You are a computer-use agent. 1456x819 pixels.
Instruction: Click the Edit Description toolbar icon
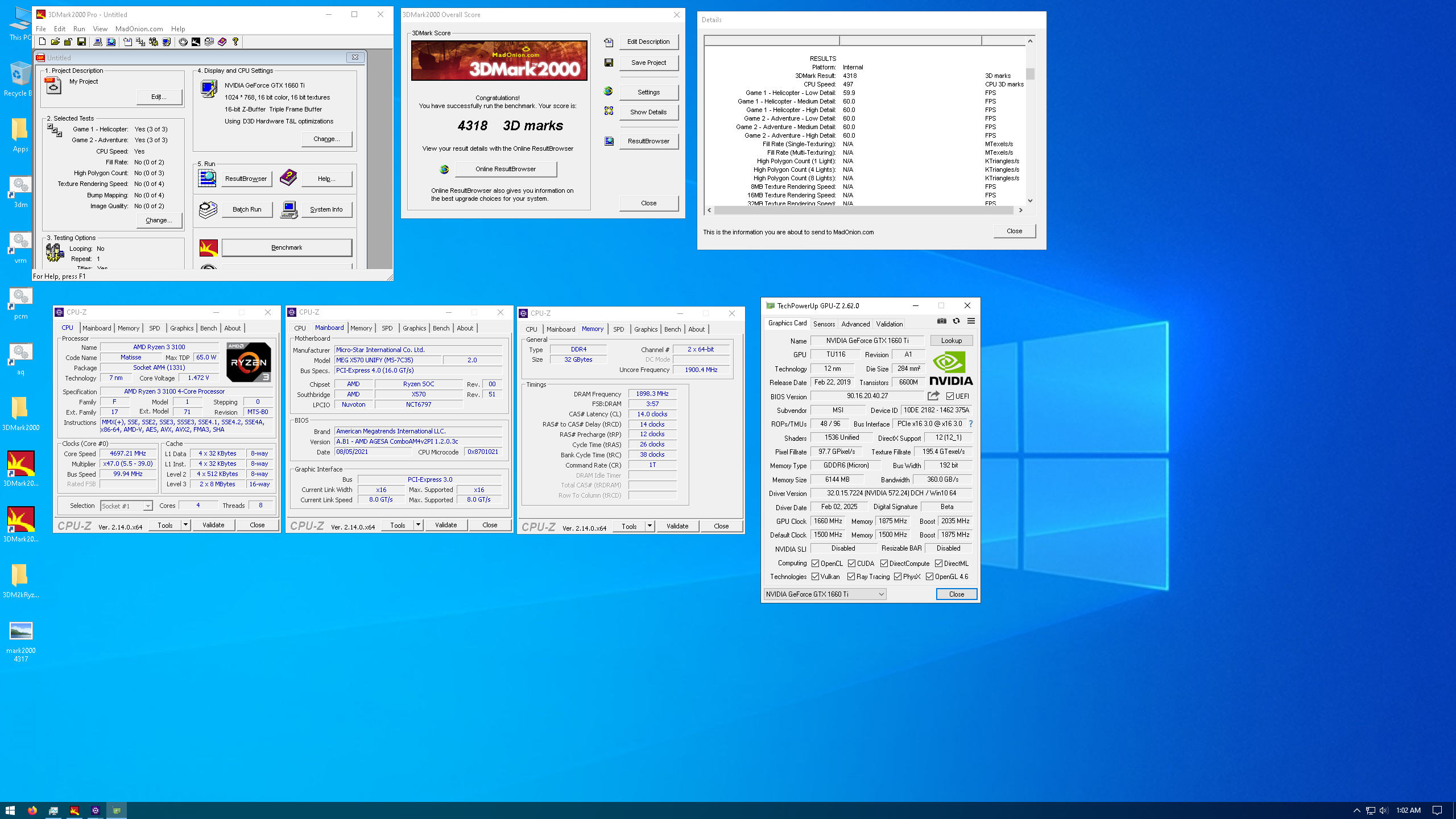(x=127, y=42)
